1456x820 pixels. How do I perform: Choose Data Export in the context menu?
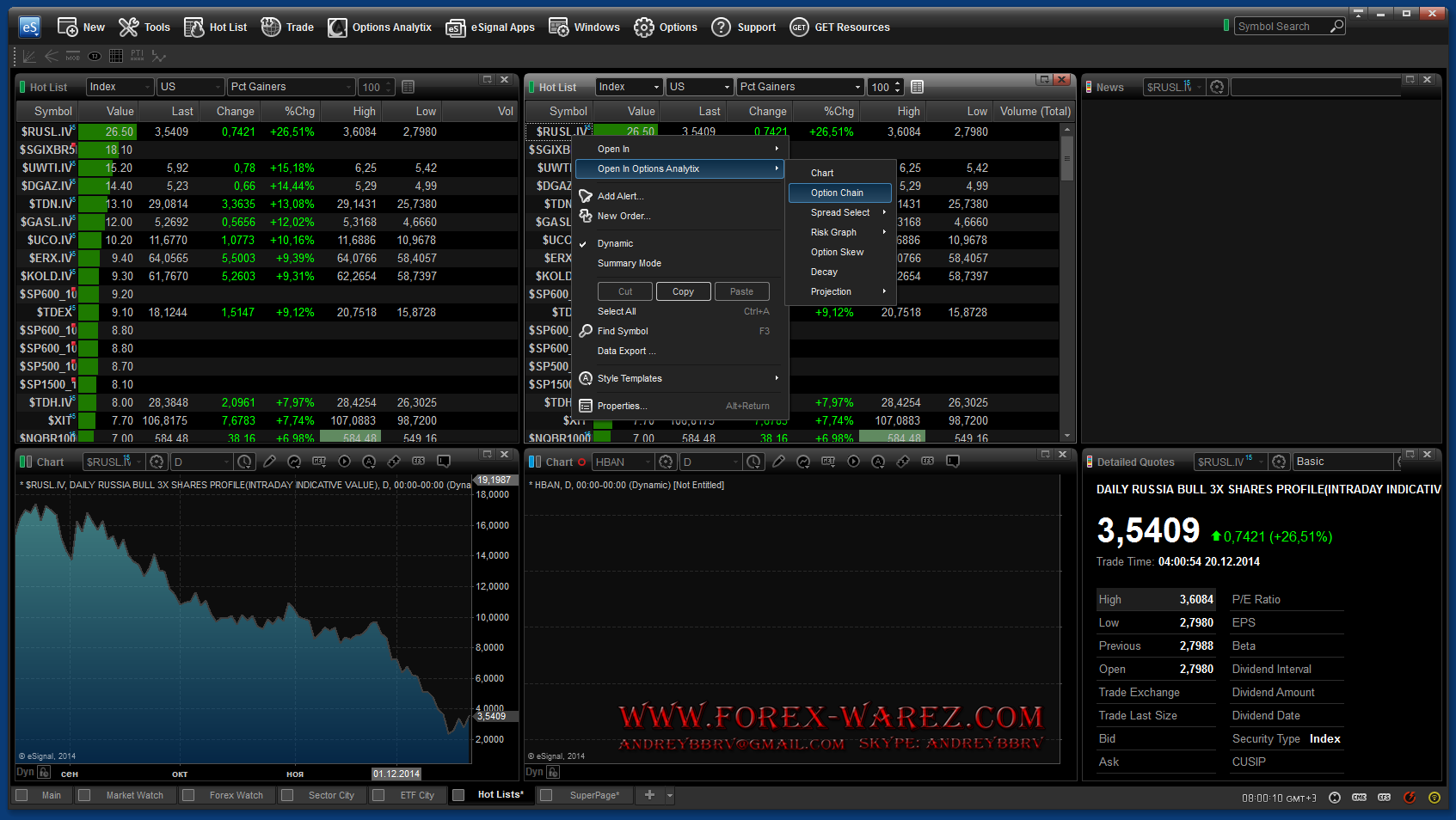click(626, 352)
